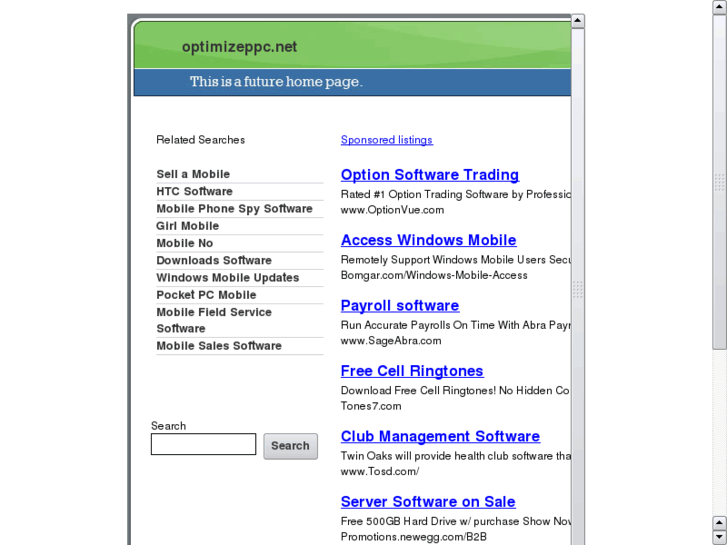This screenshot has height=545, width=727.
Task: Open Club Management Software ad link
Action: 440,436
